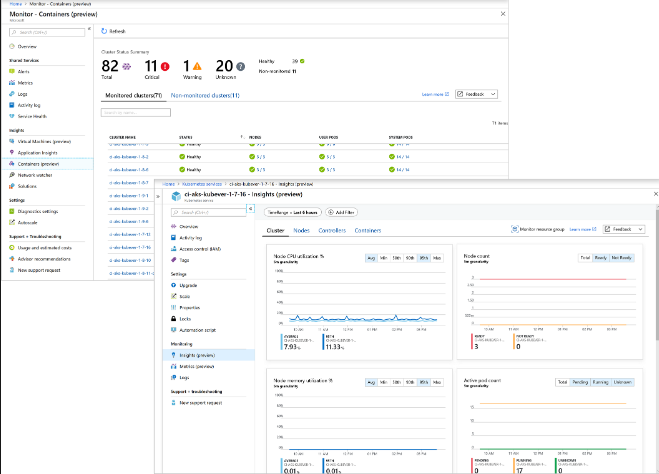The height and width of the screenshot is (474, 659).
Task: Sort the cluster list by the STATUS column
Action: point(185,137)
